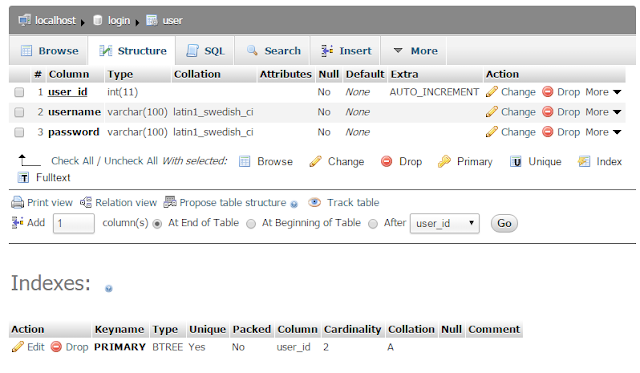Viewport: 640px width, 373px height.
Task: Click pencil Change icon for password row
Action: (x=492, y=132)
